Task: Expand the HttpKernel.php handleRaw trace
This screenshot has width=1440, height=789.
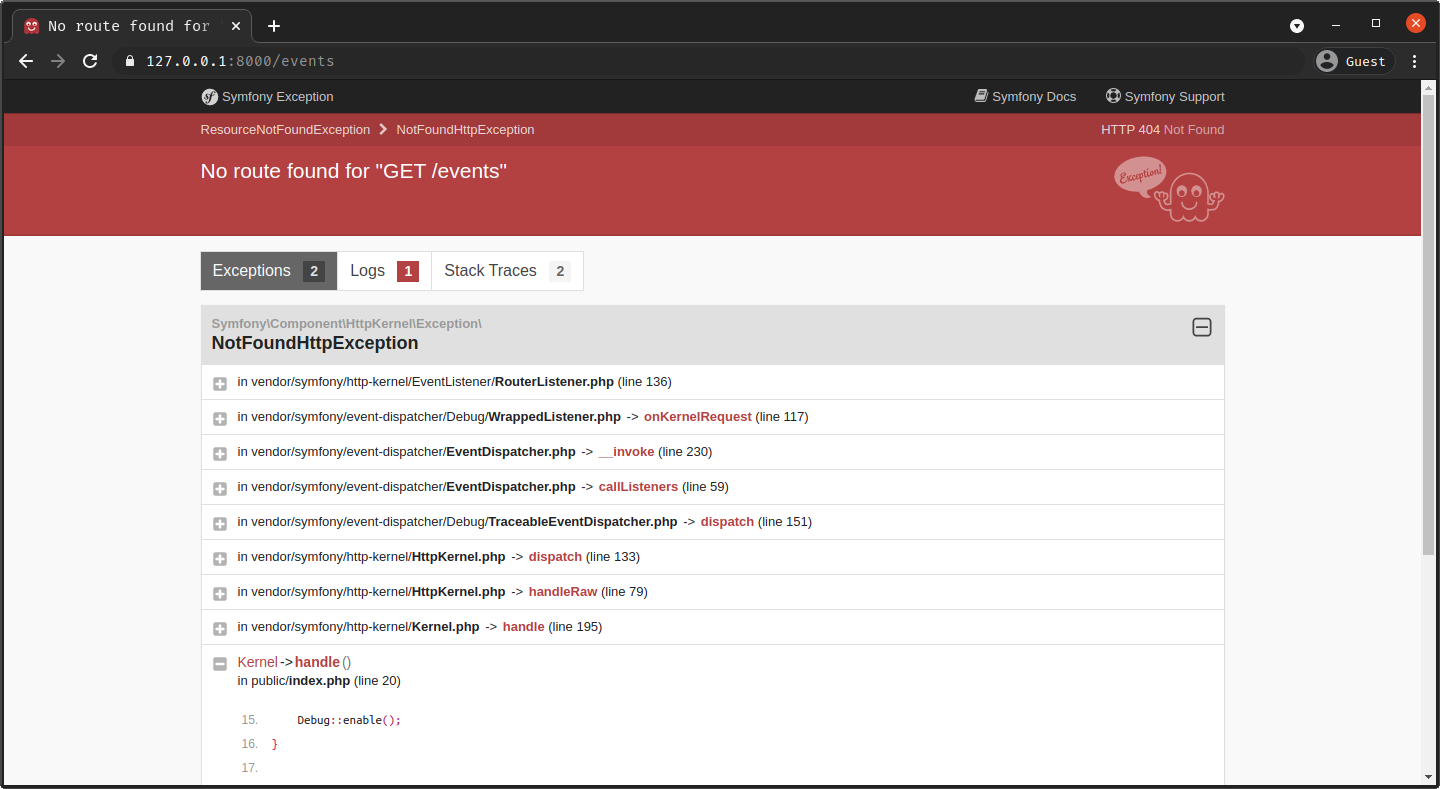Action: click(220, 593)
